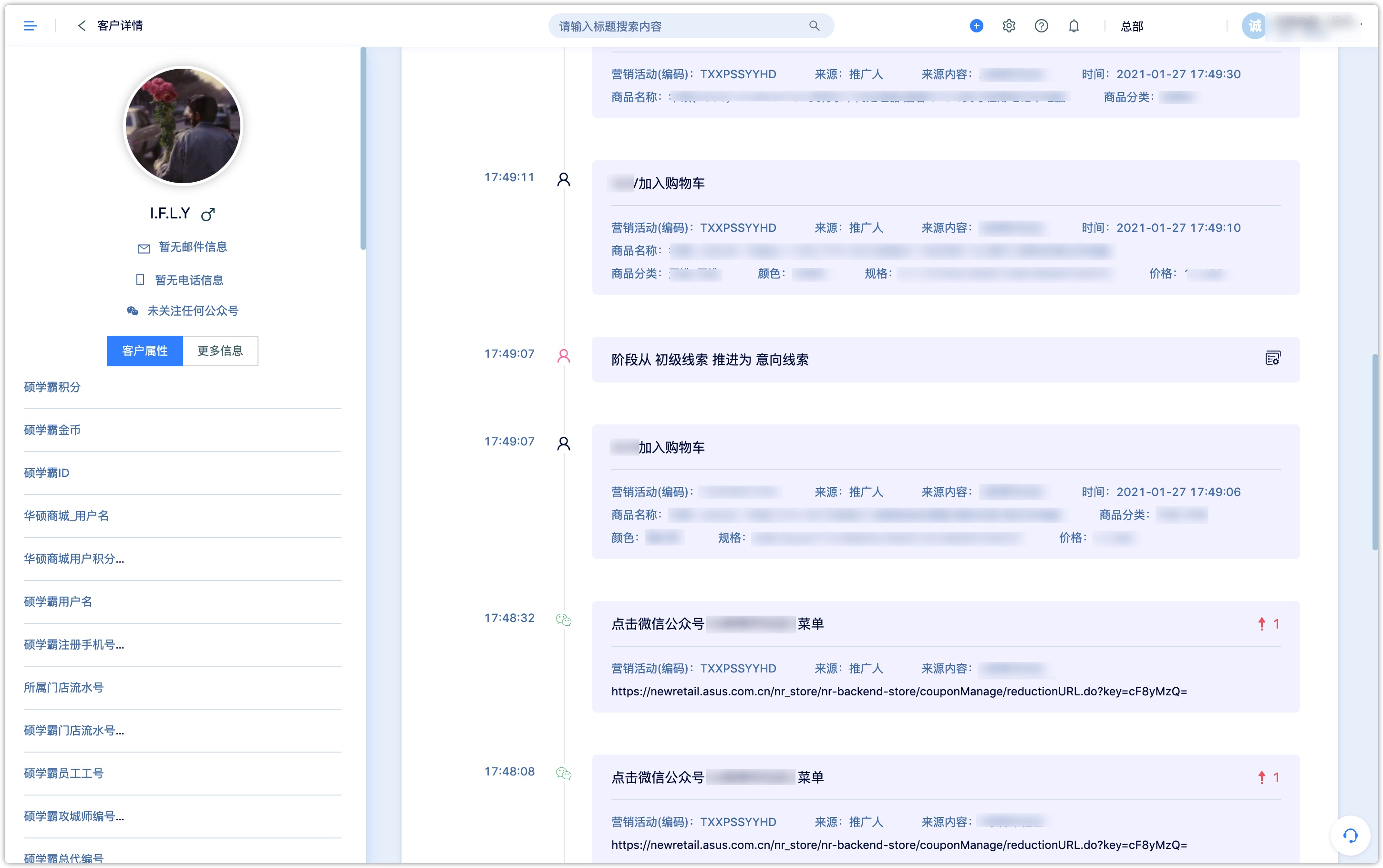This screenshot has height=868, width=1383.
Task: Click the coupon URL in the 17:48:08 card
Action: coord(898,845)
